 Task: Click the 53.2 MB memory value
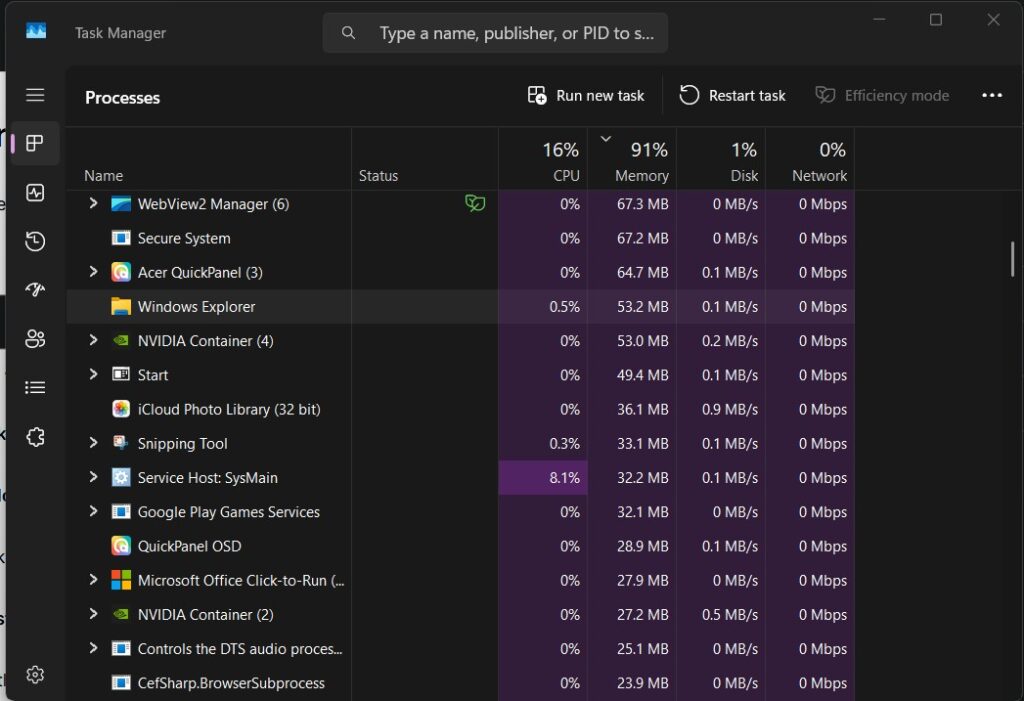(x=643, y=306)
